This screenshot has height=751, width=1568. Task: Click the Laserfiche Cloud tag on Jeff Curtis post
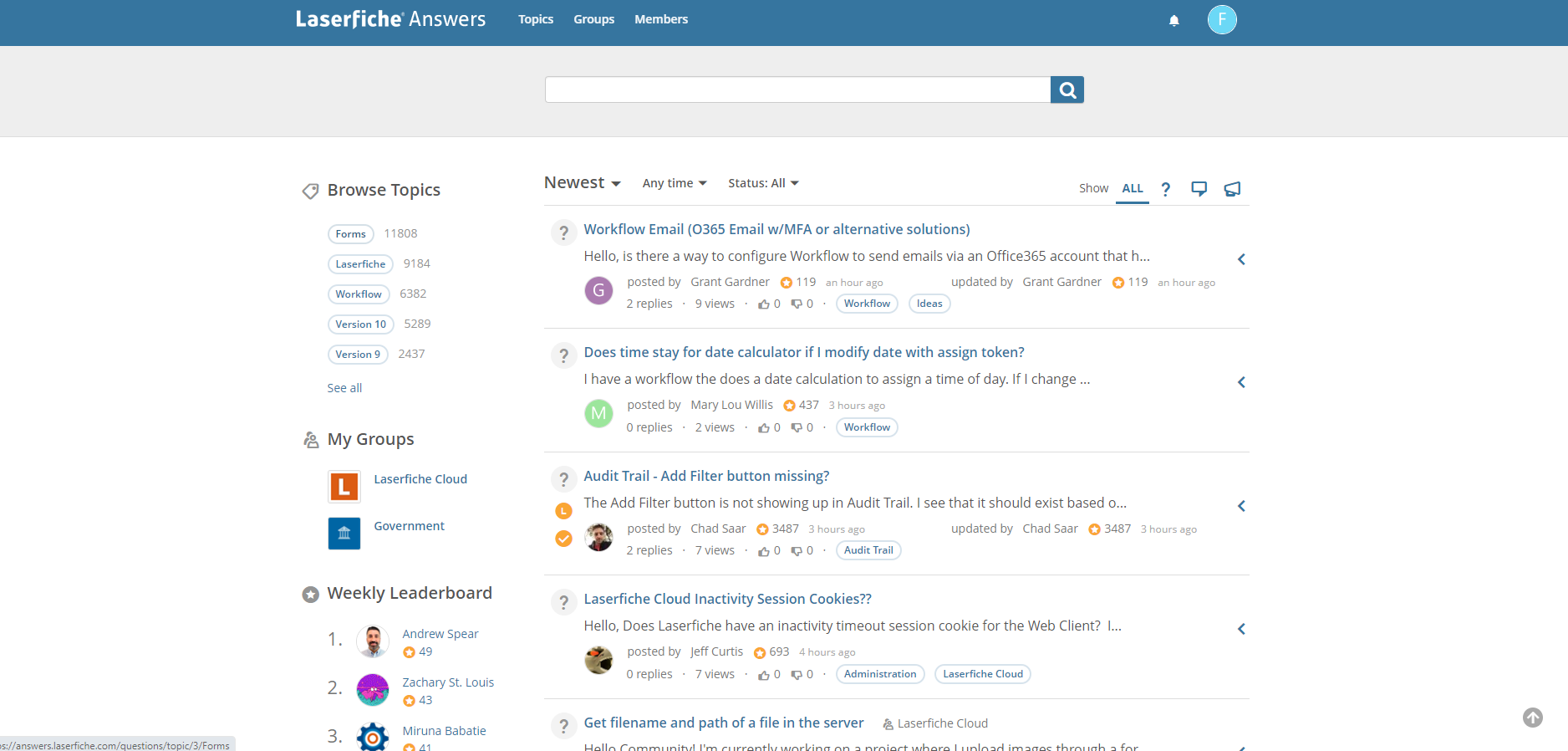[x=983, y=674]
